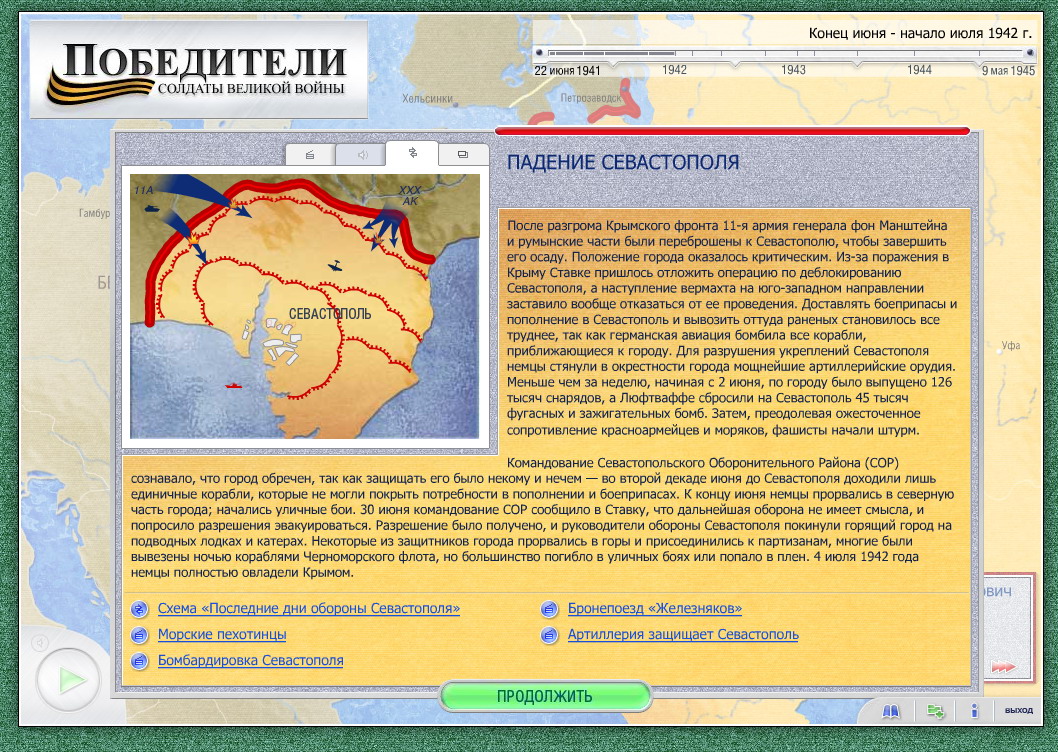The image size is (1058, 752).
Task: Open the gallery windows tab
Action: (x=463, y=155)
